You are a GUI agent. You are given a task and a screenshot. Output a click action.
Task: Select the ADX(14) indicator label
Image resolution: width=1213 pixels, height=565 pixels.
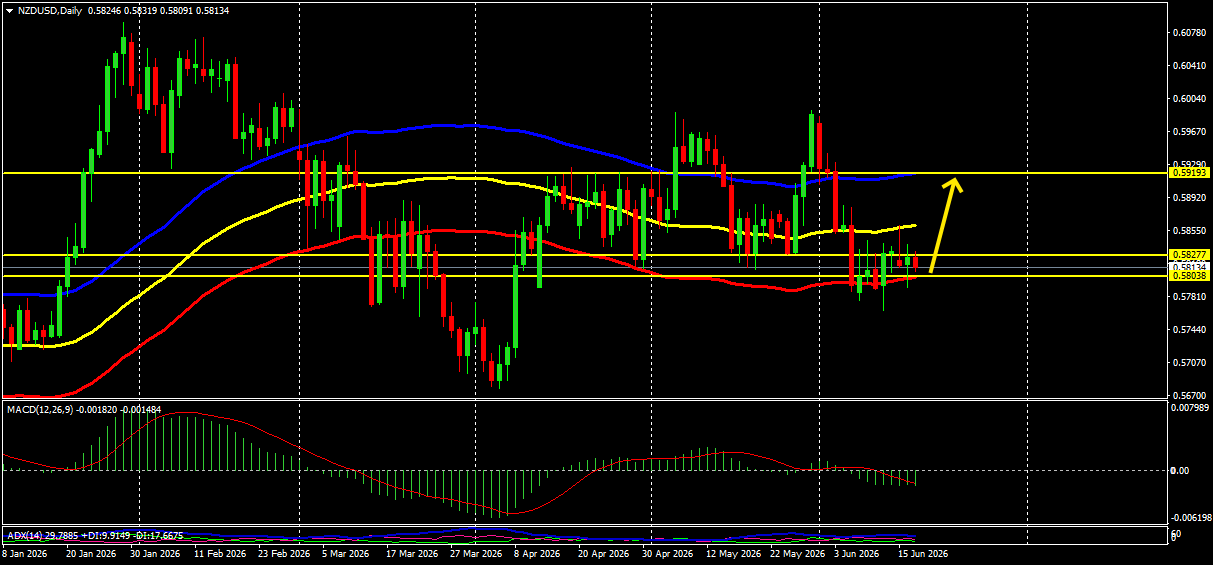click(25, 536)
